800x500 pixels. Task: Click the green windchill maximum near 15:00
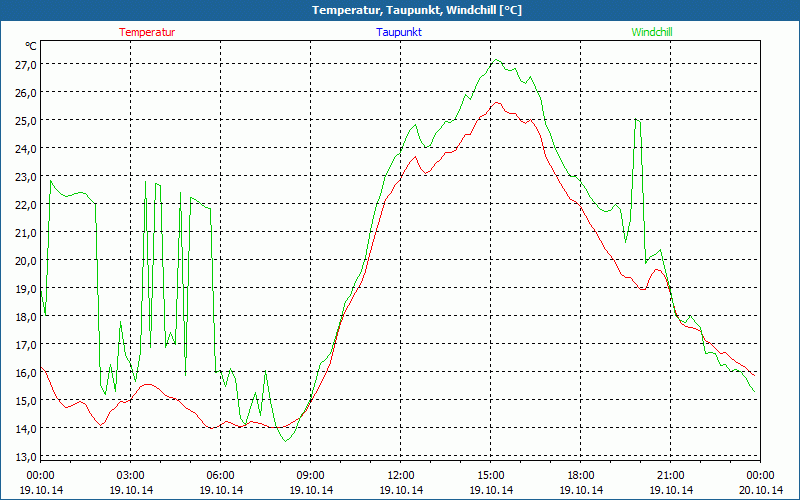[496, 60]
